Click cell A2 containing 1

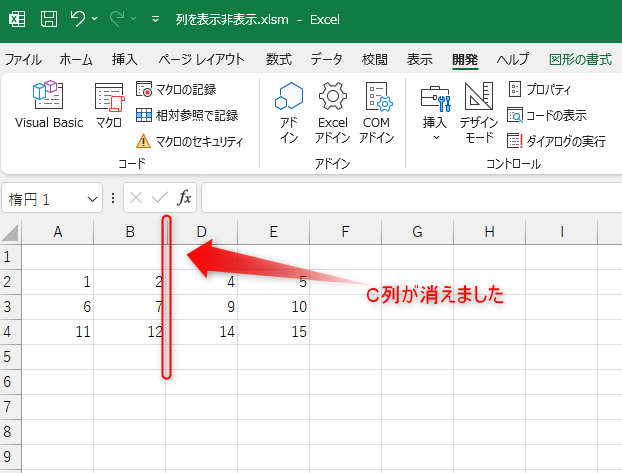click(58, 282)
